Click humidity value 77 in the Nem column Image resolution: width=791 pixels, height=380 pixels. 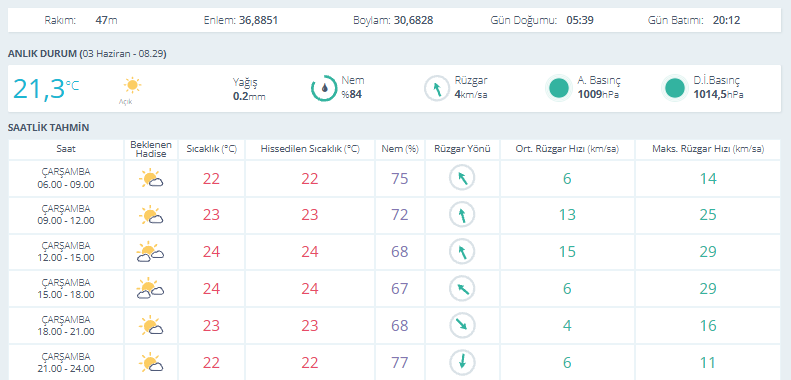pos(400,362)
